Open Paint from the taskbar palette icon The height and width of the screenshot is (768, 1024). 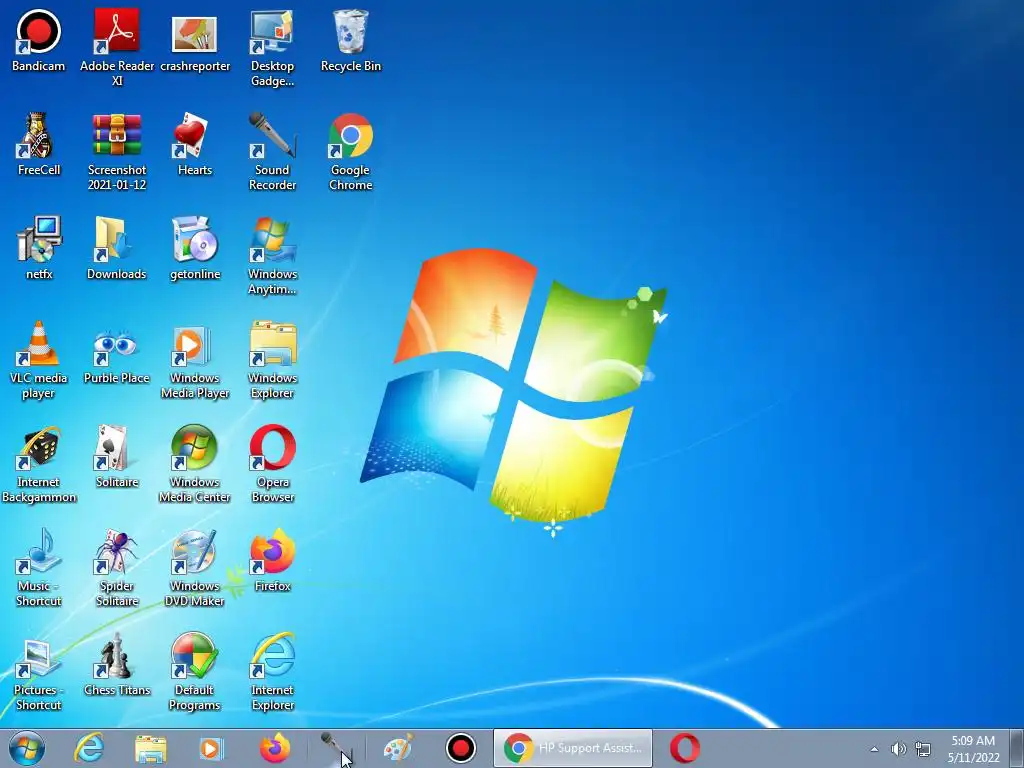398,748
